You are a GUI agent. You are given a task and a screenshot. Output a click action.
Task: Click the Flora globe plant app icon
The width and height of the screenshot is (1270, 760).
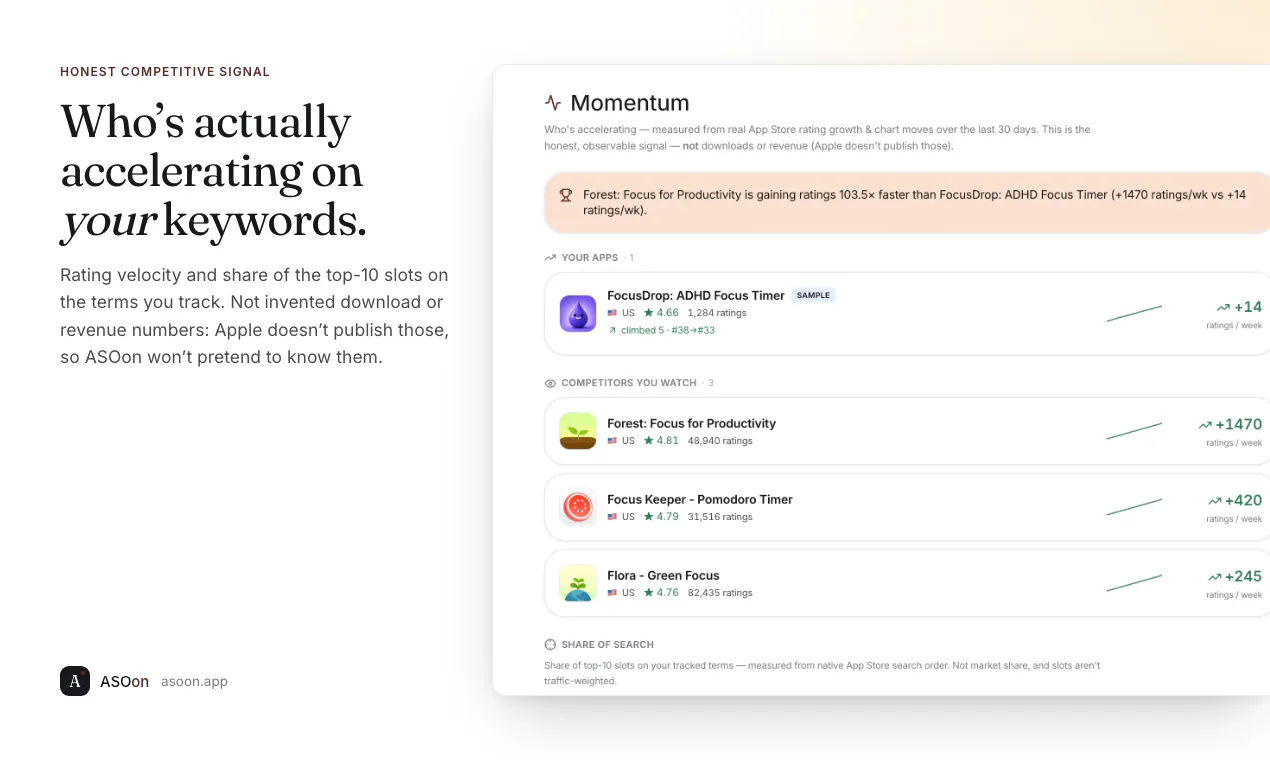(578, 583)
